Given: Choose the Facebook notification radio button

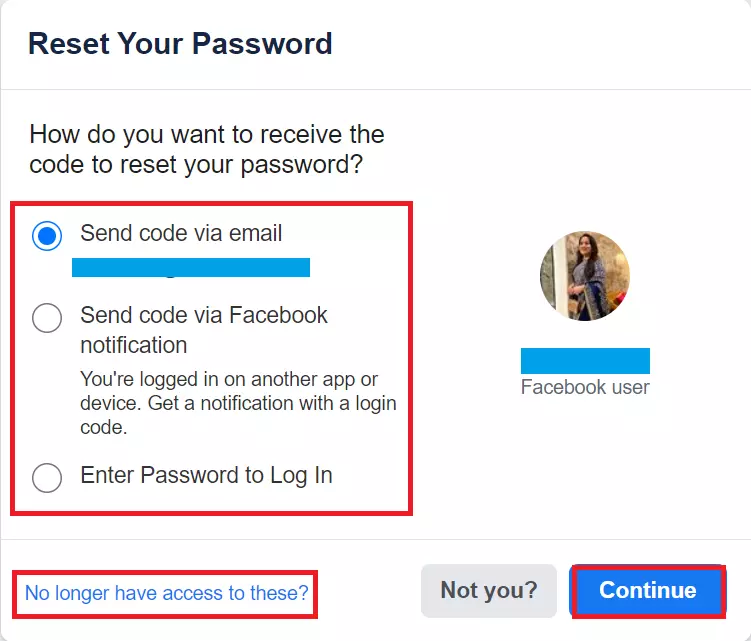Looking at the screenshot, I should pyautogui.click(x=47, y=318).
